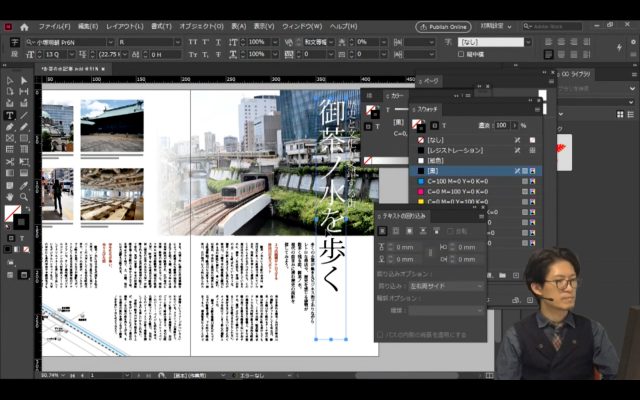Toggle text formatting T in Swatches panel
Viewport: 640px width, 400px height.
[x=444, y=126]
